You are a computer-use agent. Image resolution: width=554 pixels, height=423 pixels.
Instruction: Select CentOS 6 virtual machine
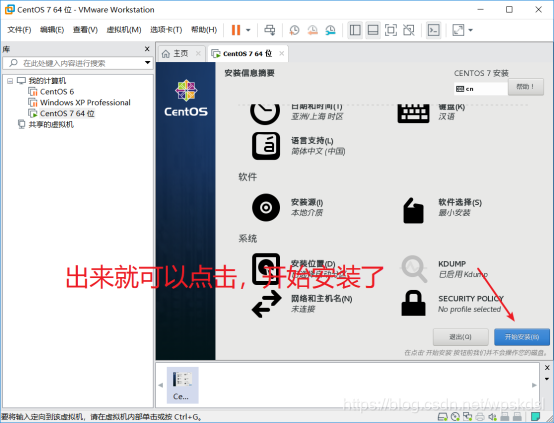tap(57, 92)
